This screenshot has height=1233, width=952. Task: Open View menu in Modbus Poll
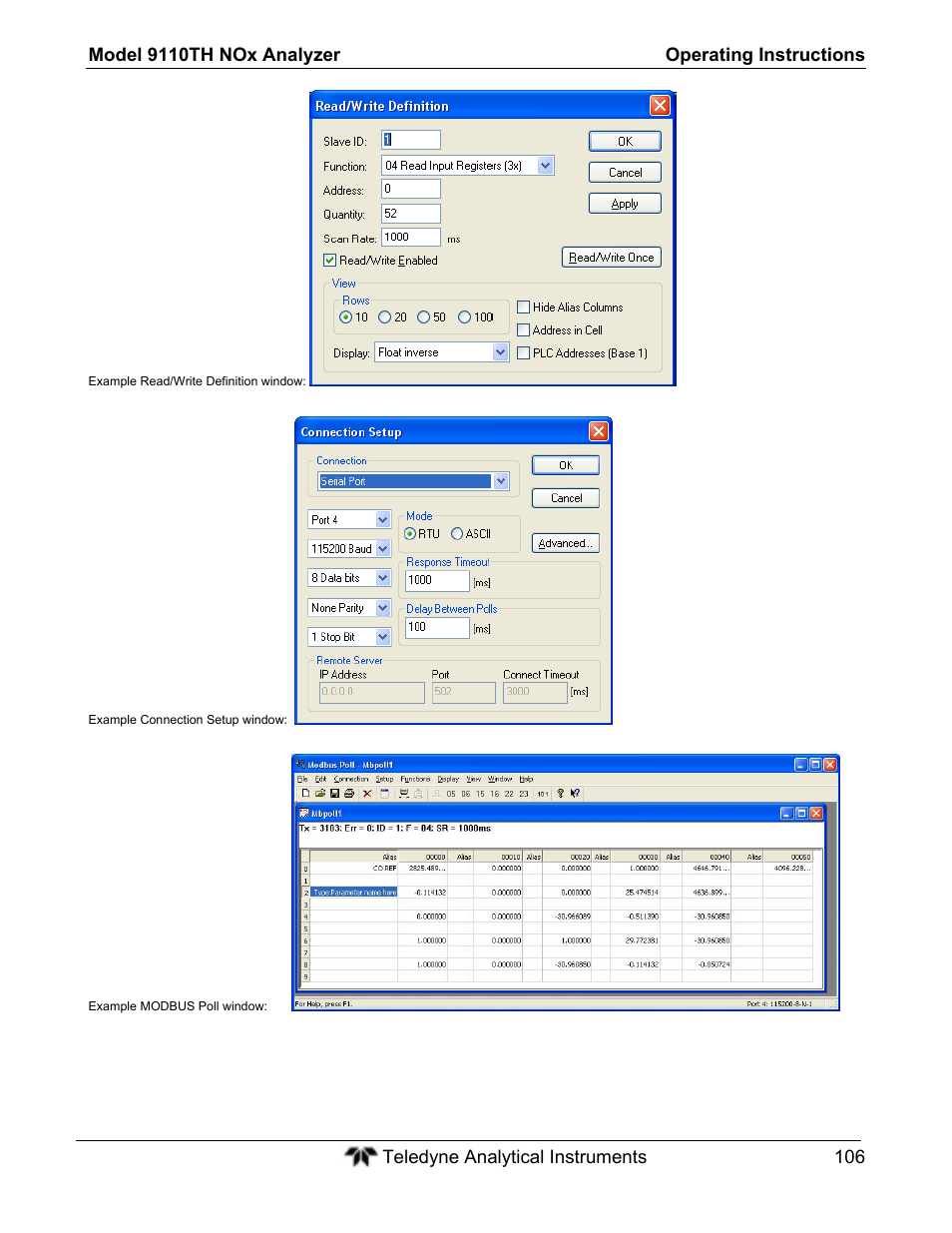(474, 779)
